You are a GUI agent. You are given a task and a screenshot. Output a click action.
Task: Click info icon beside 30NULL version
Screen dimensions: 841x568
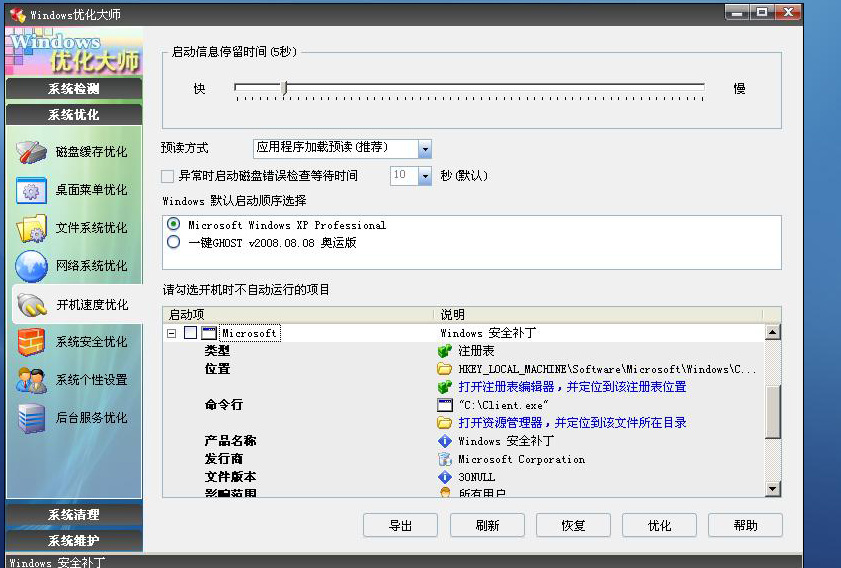(445, 477)
